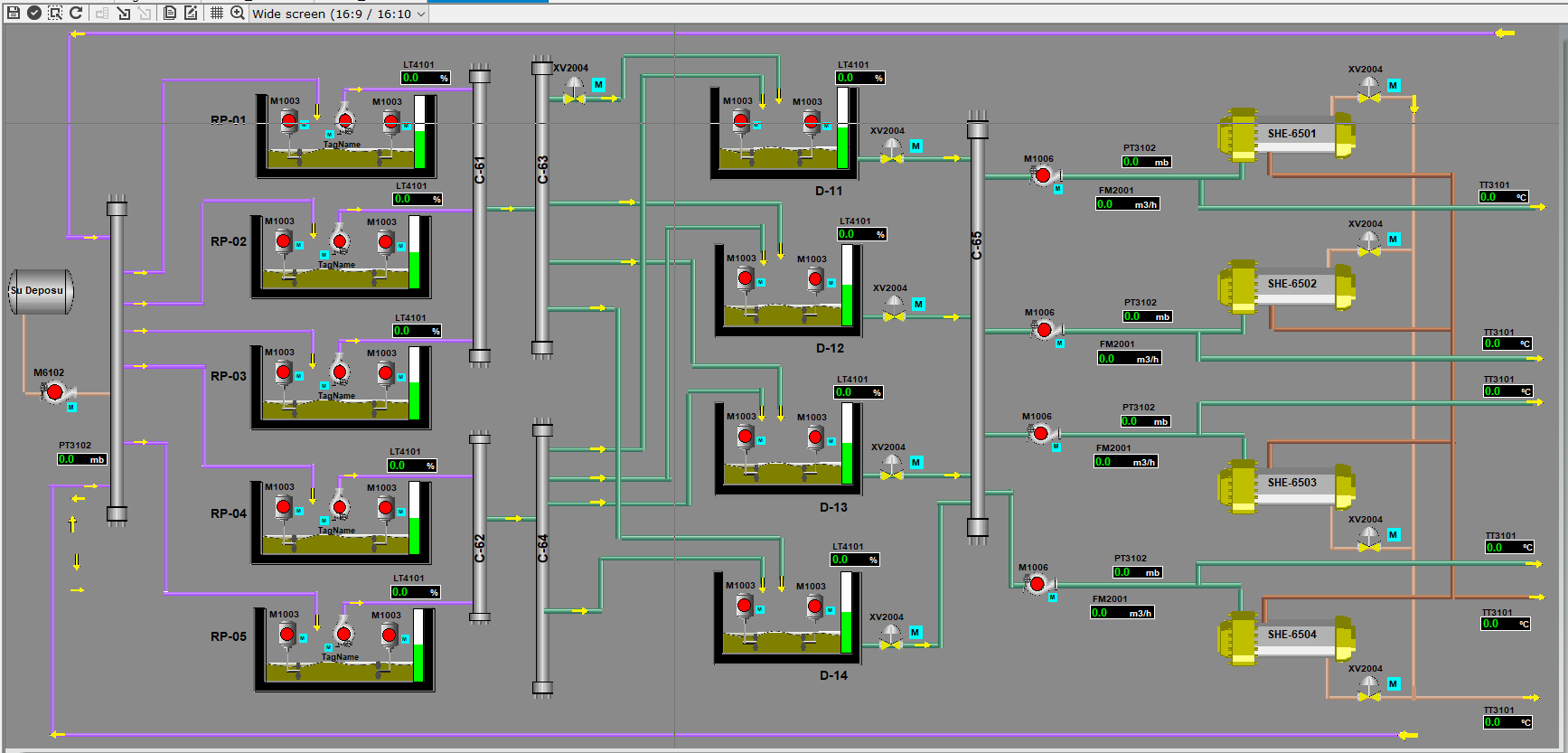Click the XV2004 valve at D-11 outlet
1568x753 pixels.
coord(892,152)
